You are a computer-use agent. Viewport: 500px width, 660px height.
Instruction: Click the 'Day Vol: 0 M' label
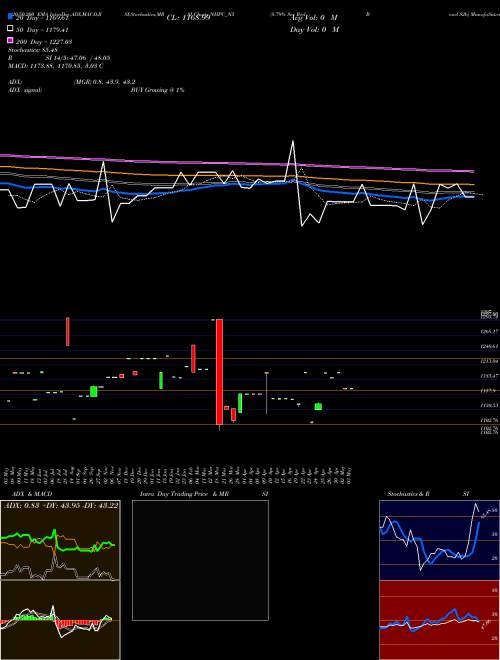pos(314,29)
